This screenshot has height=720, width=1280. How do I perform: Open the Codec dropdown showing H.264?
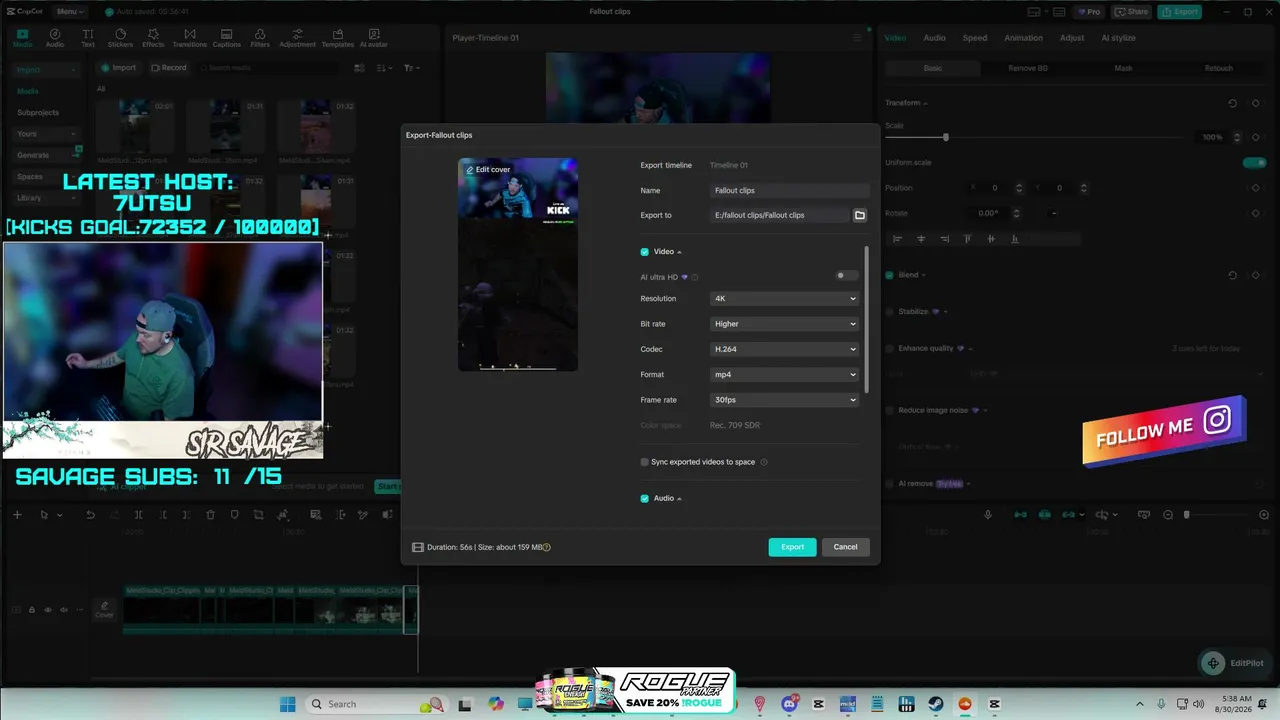pos(785,349)
